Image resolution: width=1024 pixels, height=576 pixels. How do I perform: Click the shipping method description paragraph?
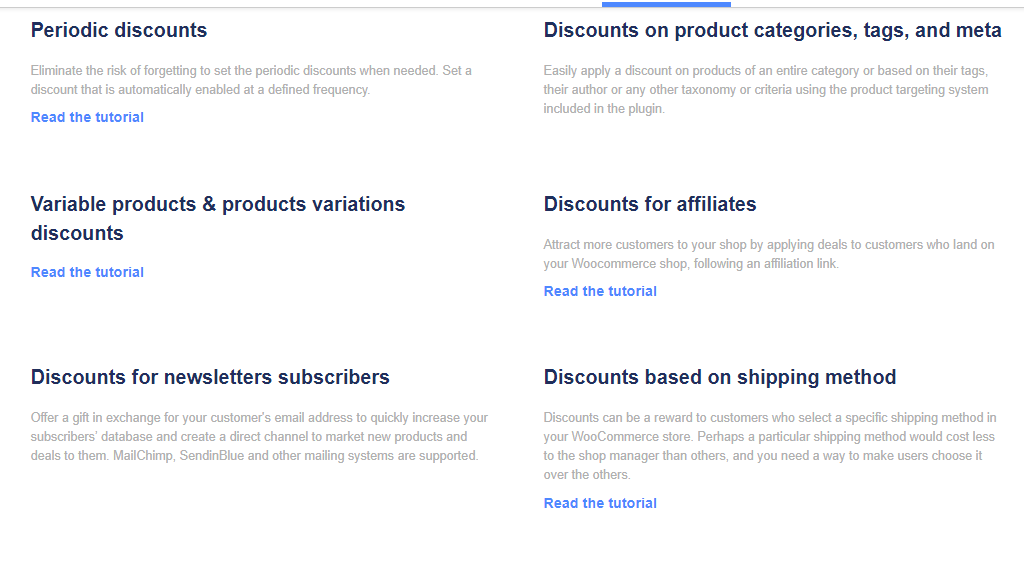tap(770, 446)
